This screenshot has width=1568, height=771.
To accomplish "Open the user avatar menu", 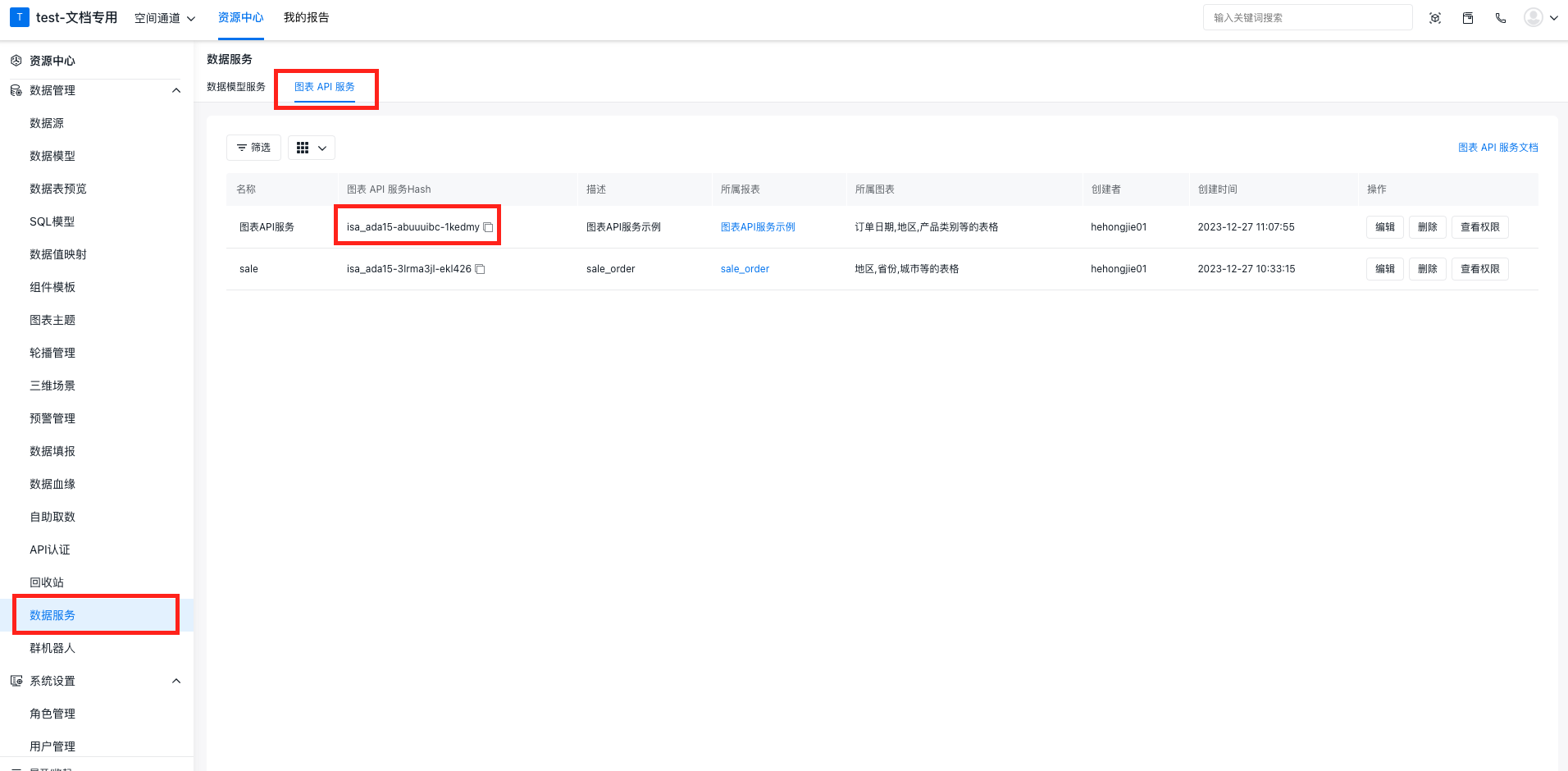I will pyautogui.click(x=1533, y=17).
